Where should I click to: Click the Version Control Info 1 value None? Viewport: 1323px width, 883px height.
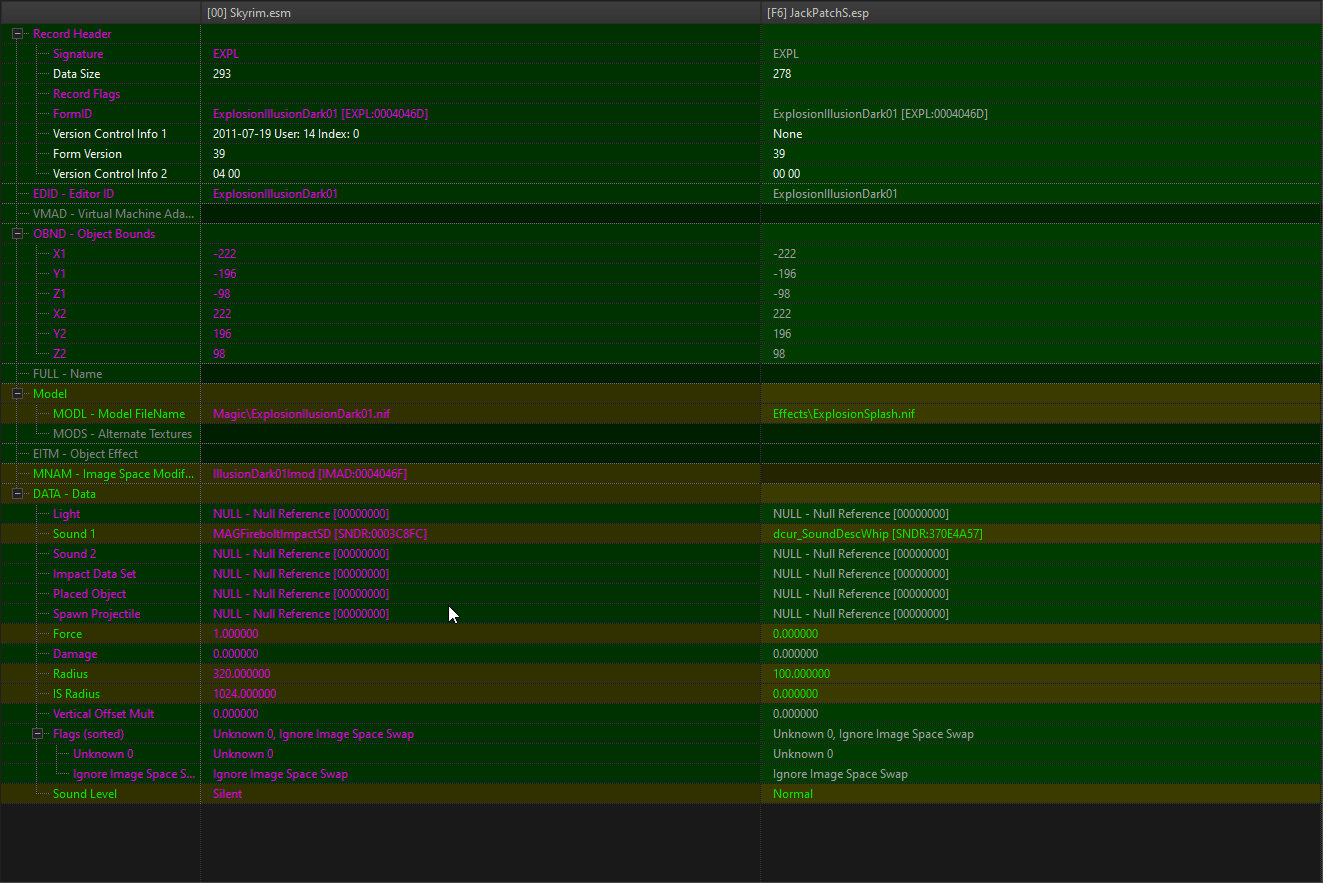pos(787,134)
